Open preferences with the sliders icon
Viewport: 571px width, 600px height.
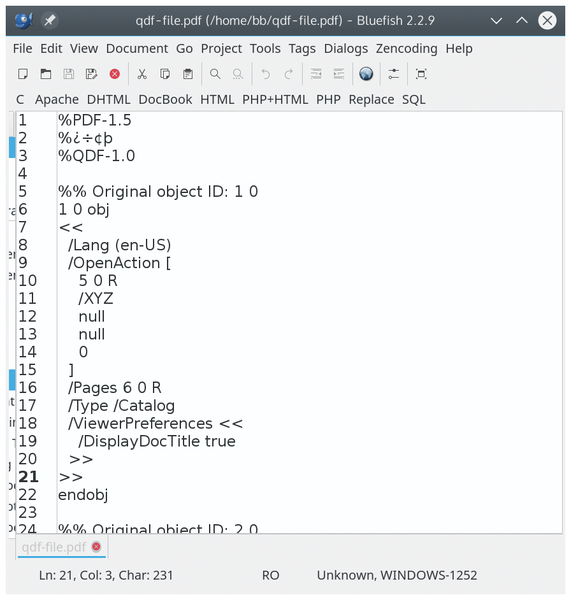point(393,74)
